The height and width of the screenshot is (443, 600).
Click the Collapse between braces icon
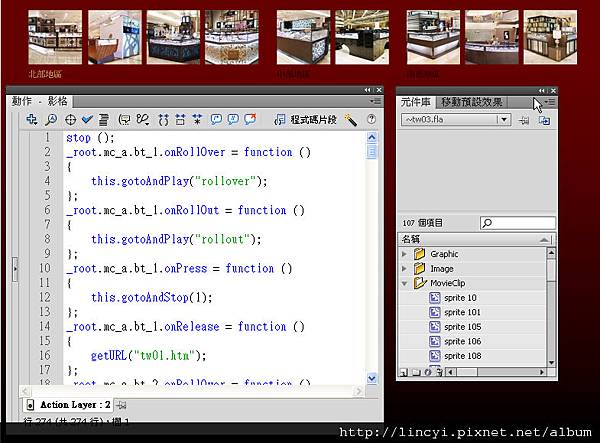(x=163, y=120)
